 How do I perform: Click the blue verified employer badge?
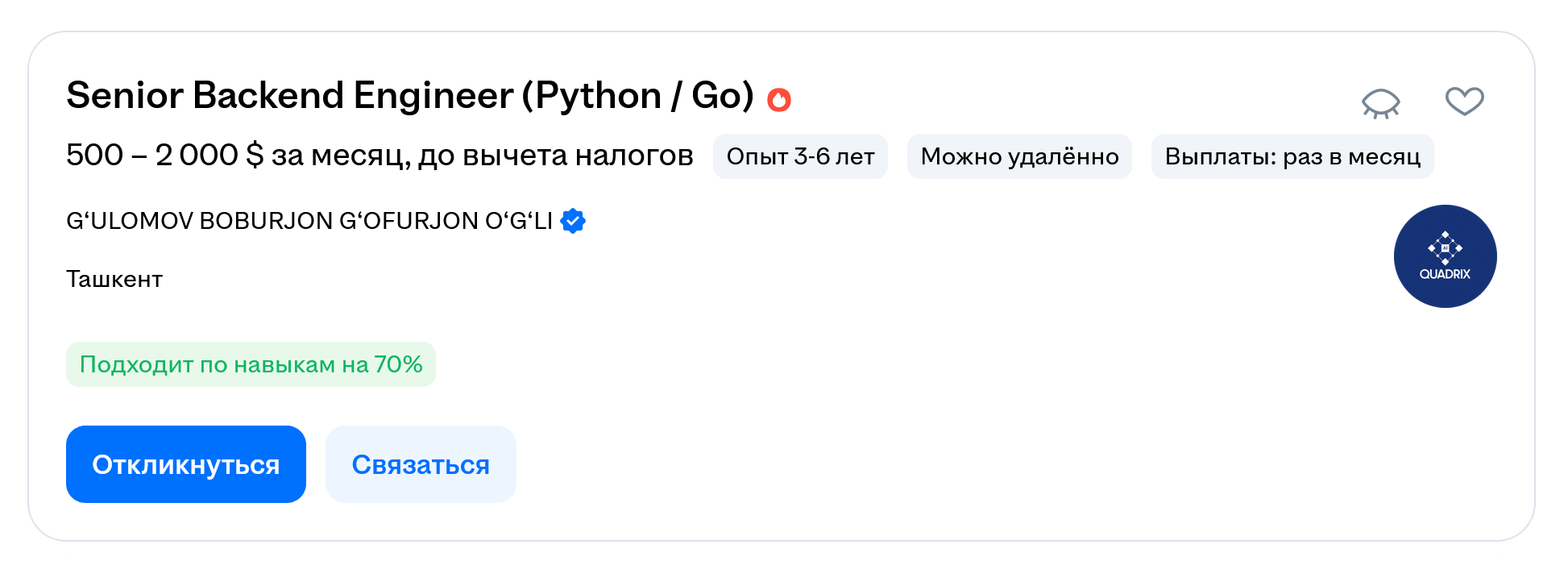(573, 221)
